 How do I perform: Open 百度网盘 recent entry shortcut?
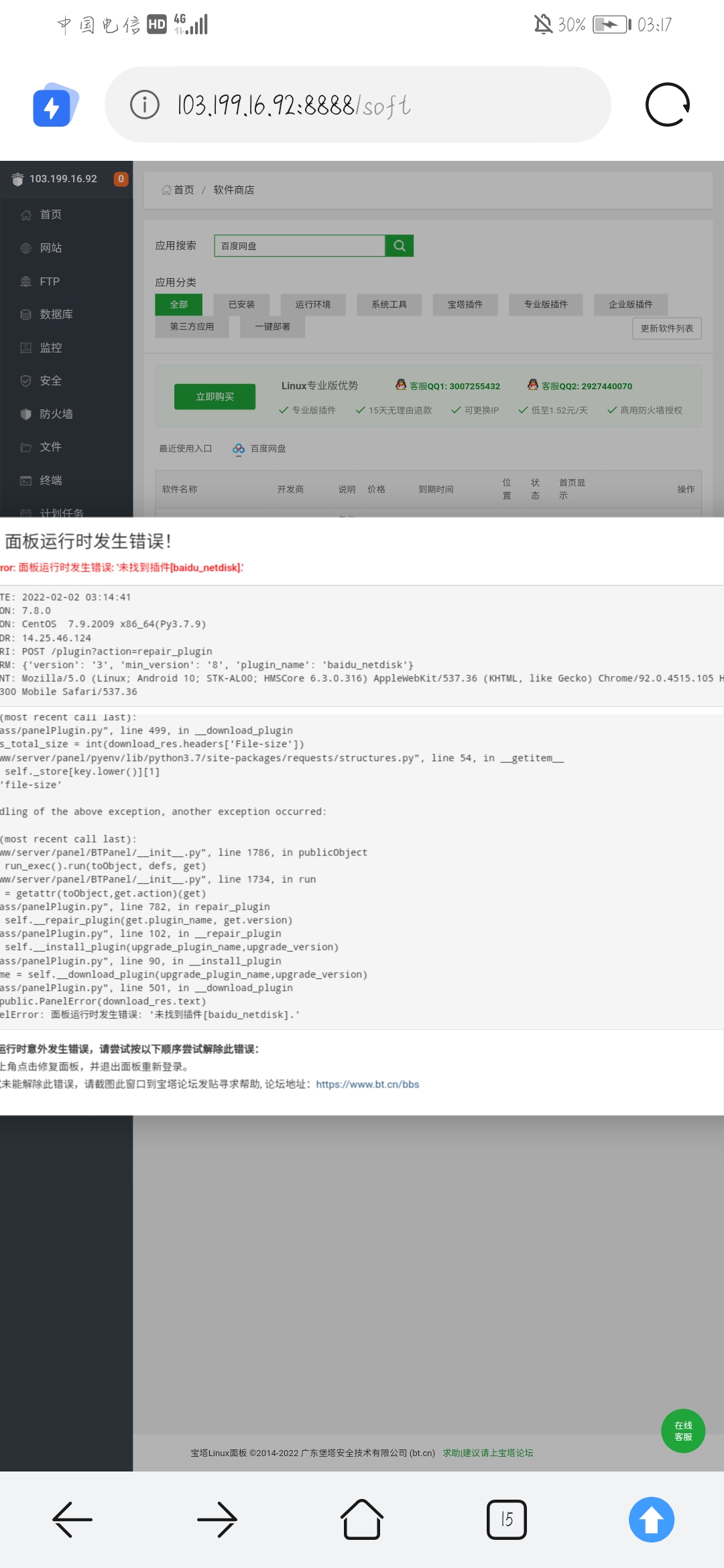pyautogui.click(x=259, y=448)
